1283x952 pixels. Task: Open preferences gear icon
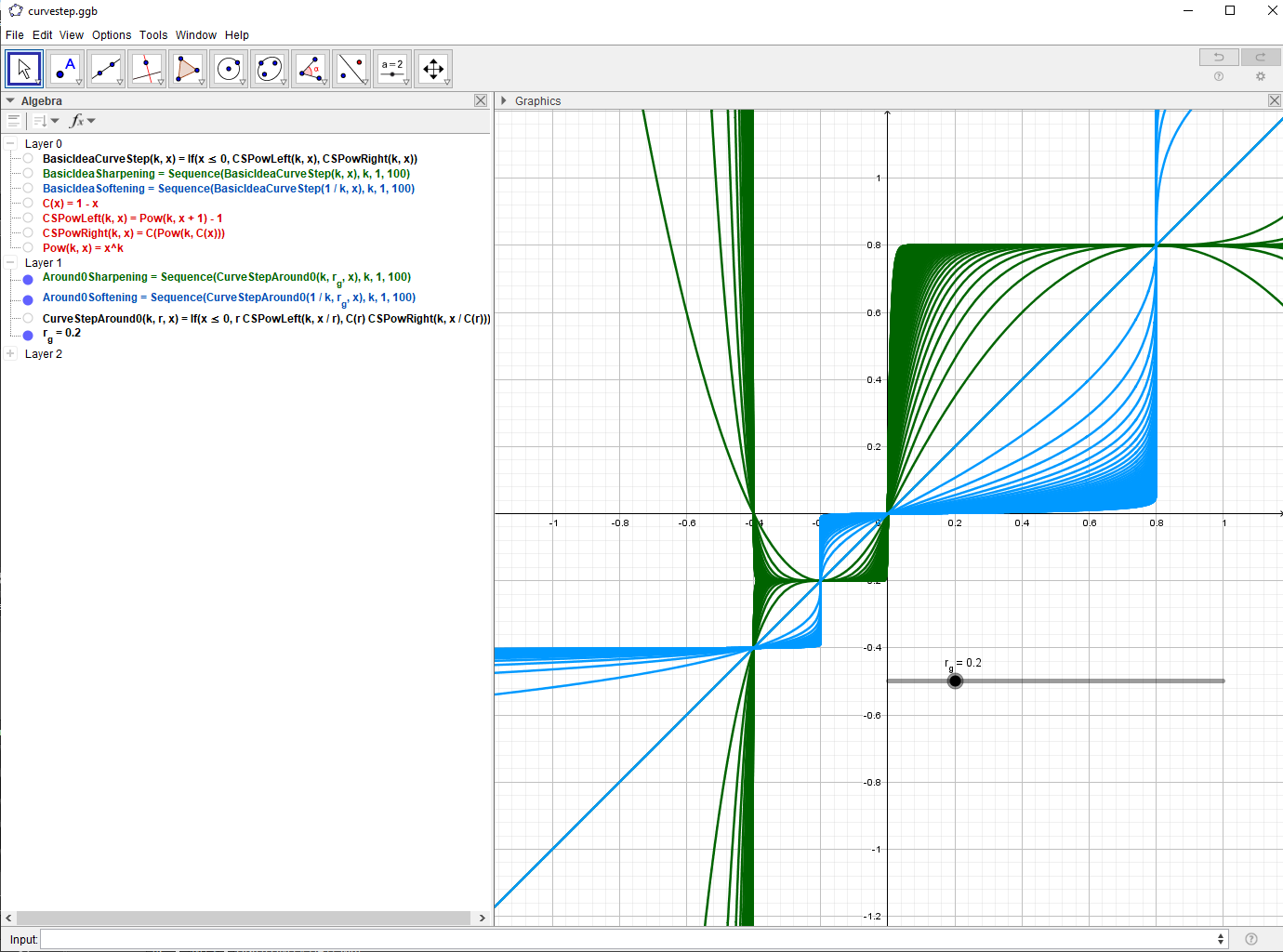[1261, 77]
